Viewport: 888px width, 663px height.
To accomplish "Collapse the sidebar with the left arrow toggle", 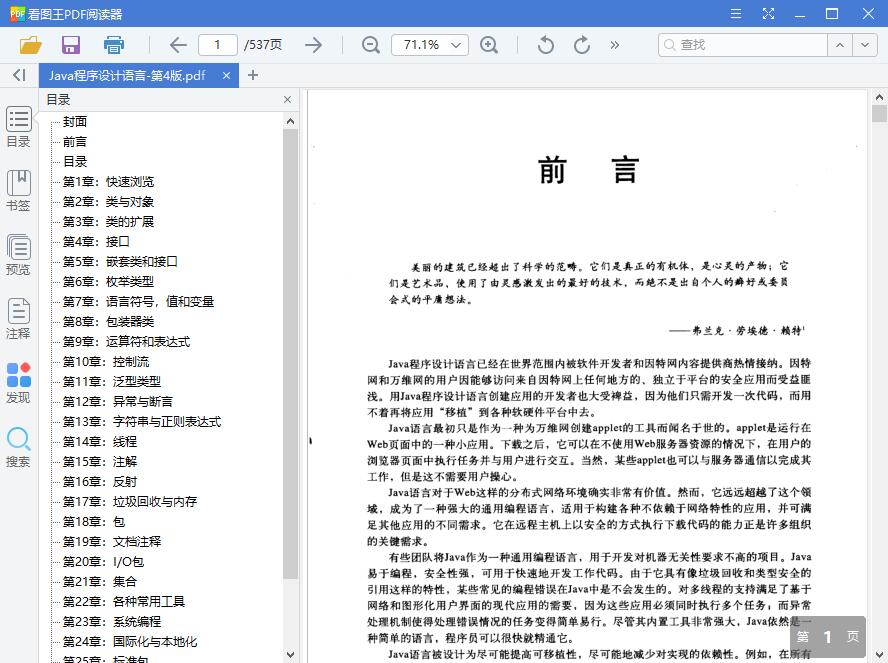I will pyautogui.click(x=19, y=75).
